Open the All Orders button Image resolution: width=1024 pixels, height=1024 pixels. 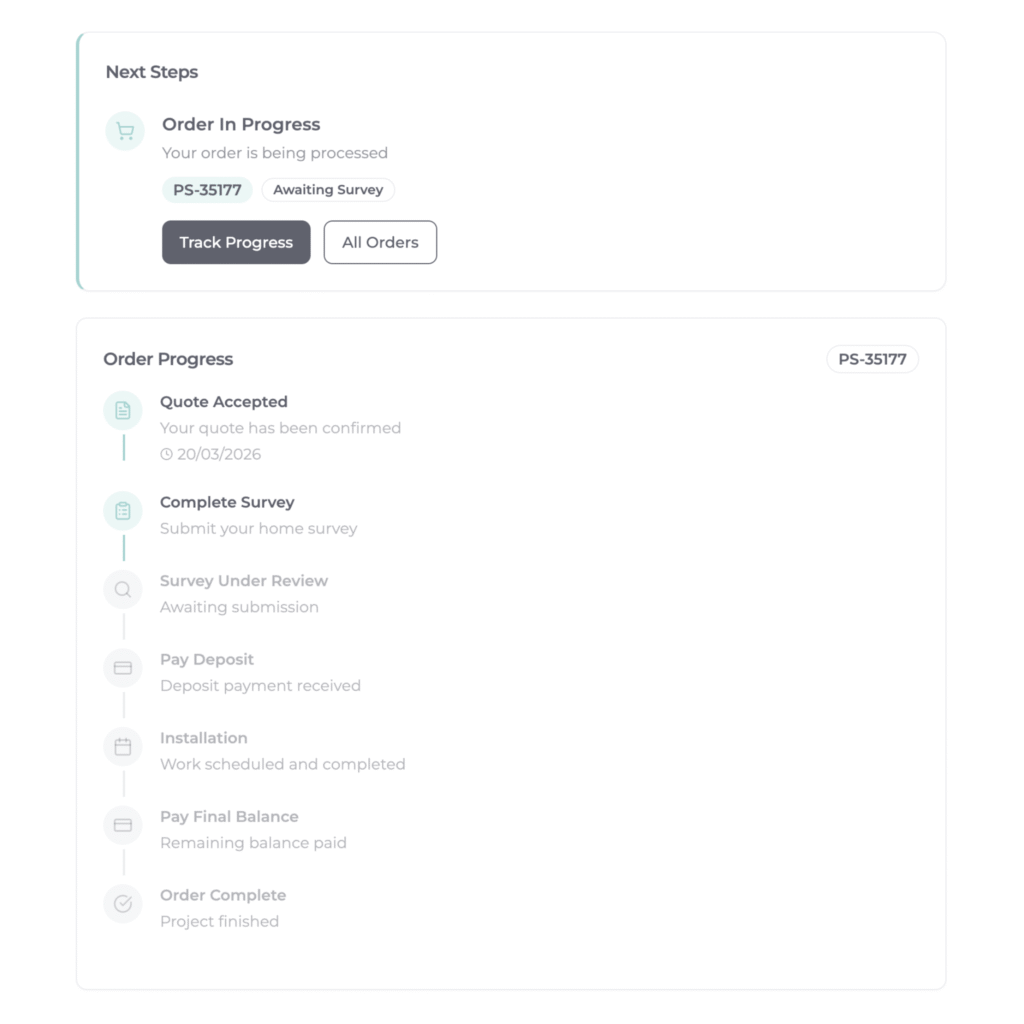click(x=380, y=242)
